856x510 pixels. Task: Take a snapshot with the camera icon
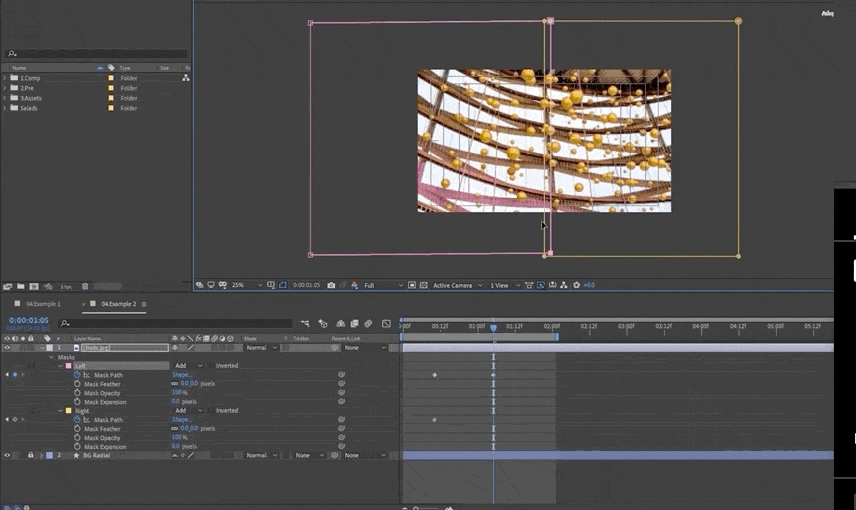coord(331,285)
